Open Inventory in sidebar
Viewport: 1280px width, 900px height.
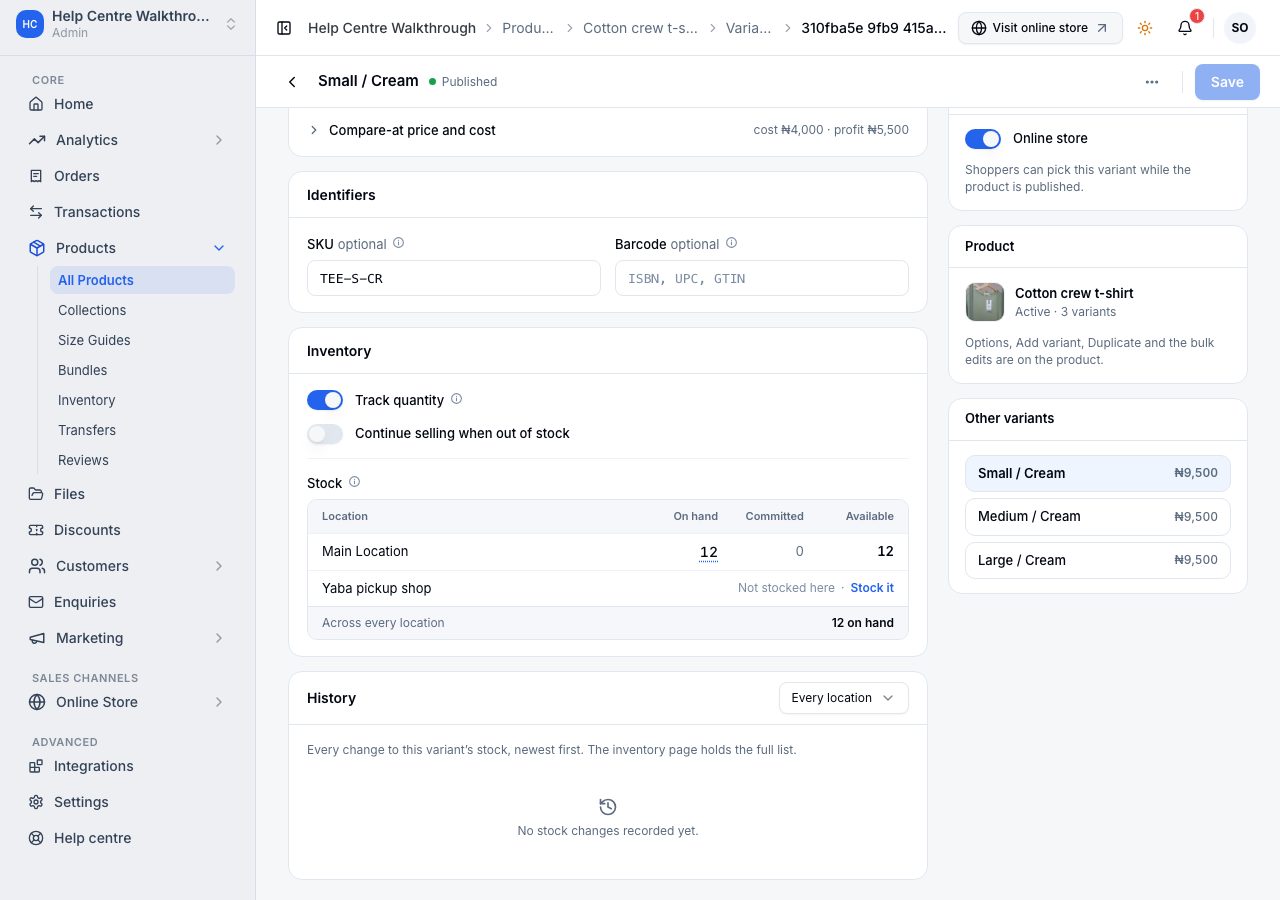coord(142,400)
